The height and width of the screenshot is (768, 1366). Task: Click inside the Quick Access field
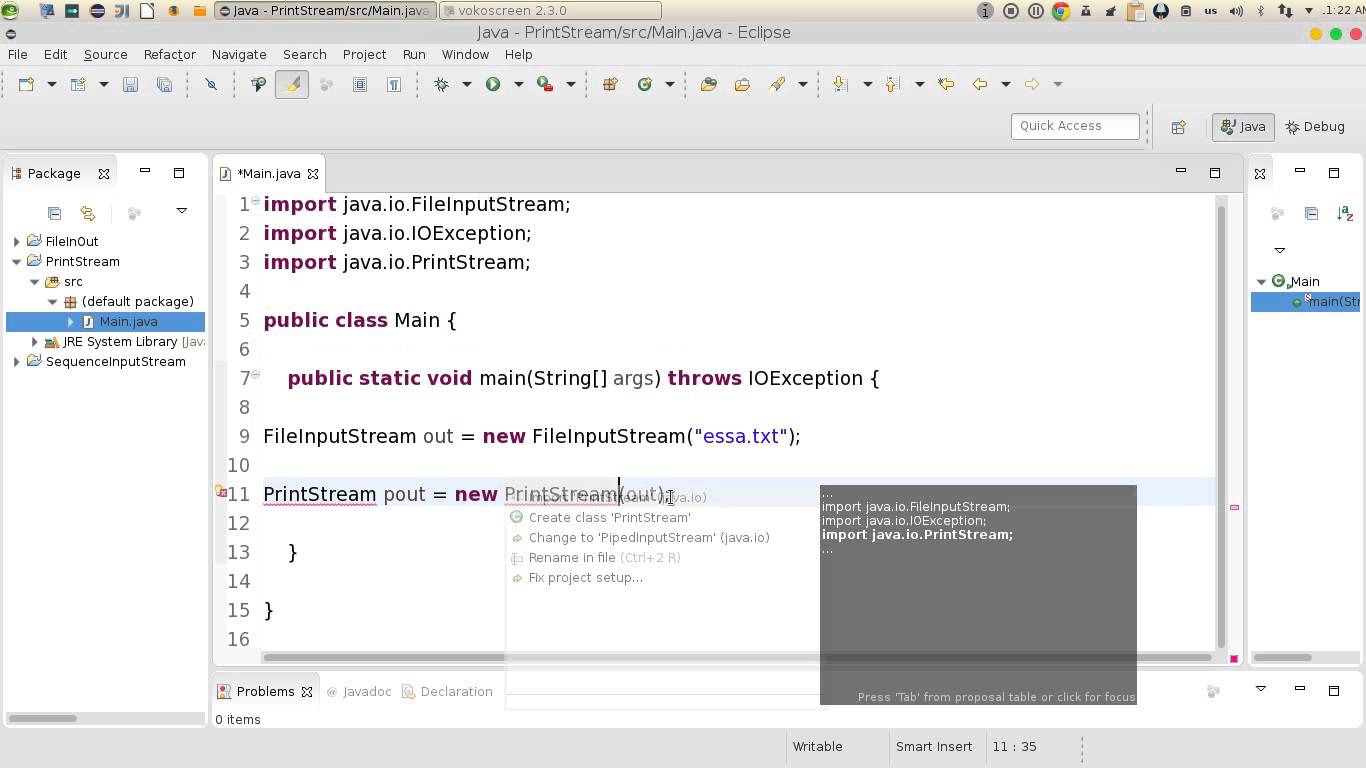click(1075, 125)
